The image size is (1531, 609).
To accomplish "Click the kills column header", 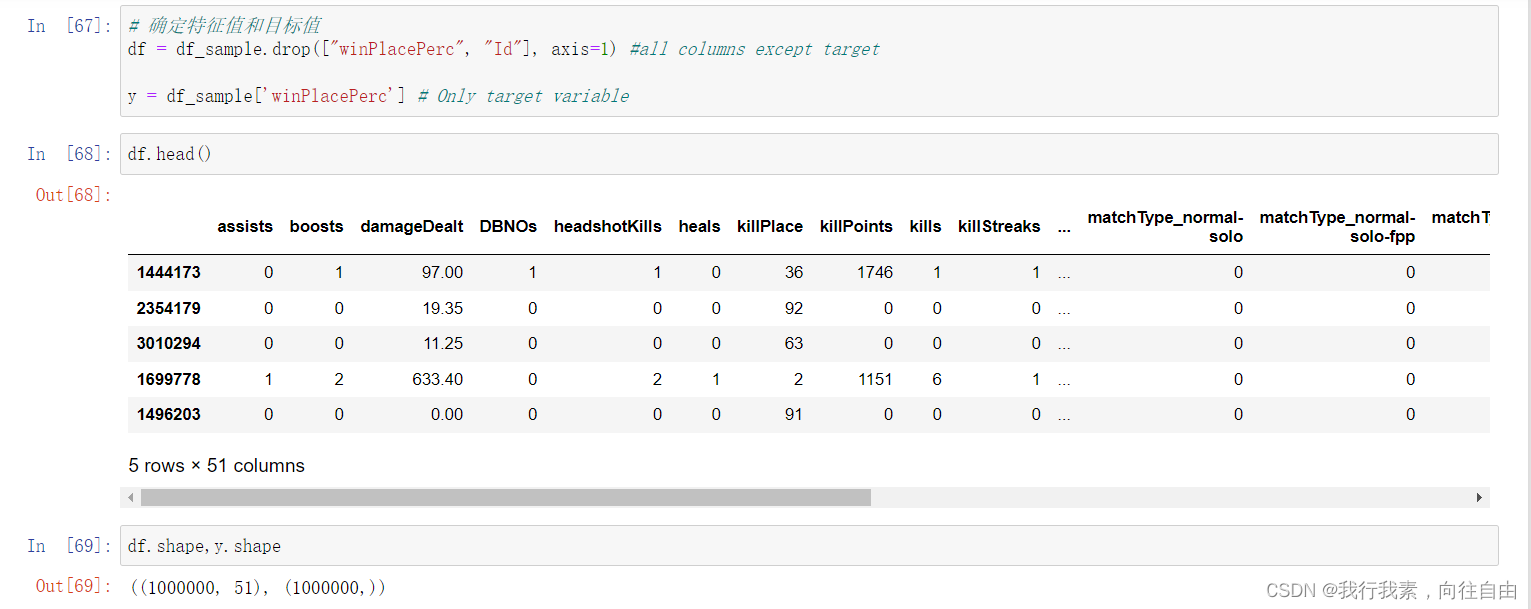I will (925, 226).
